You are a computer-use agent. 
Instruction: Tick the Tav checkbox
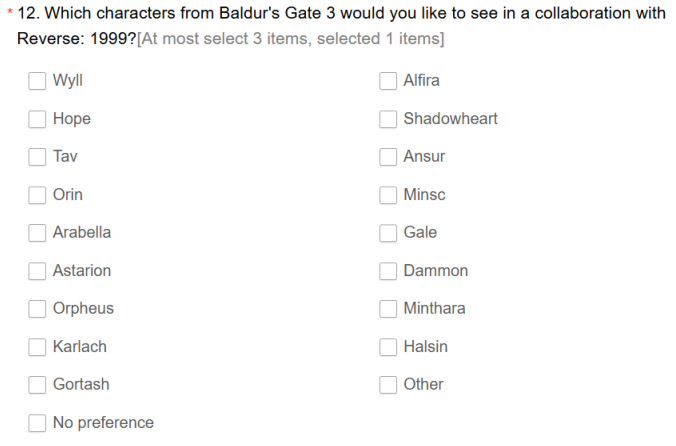[x=38, y=157]
